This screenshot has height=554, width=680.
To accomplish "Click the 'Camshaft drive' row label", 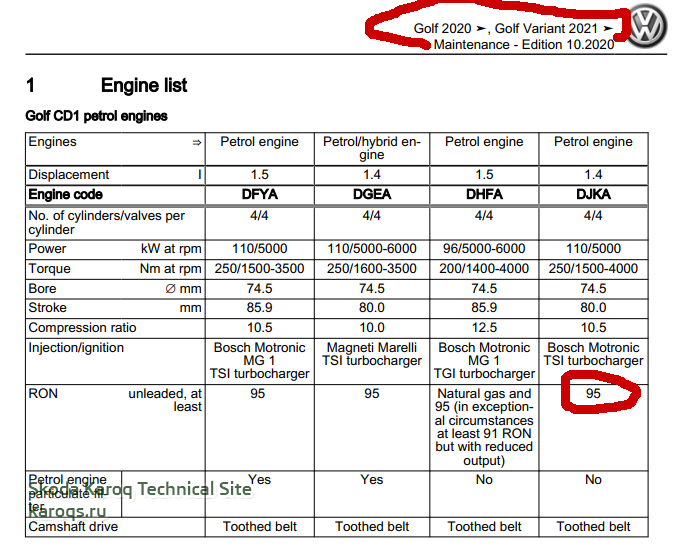I will [73, 527].
